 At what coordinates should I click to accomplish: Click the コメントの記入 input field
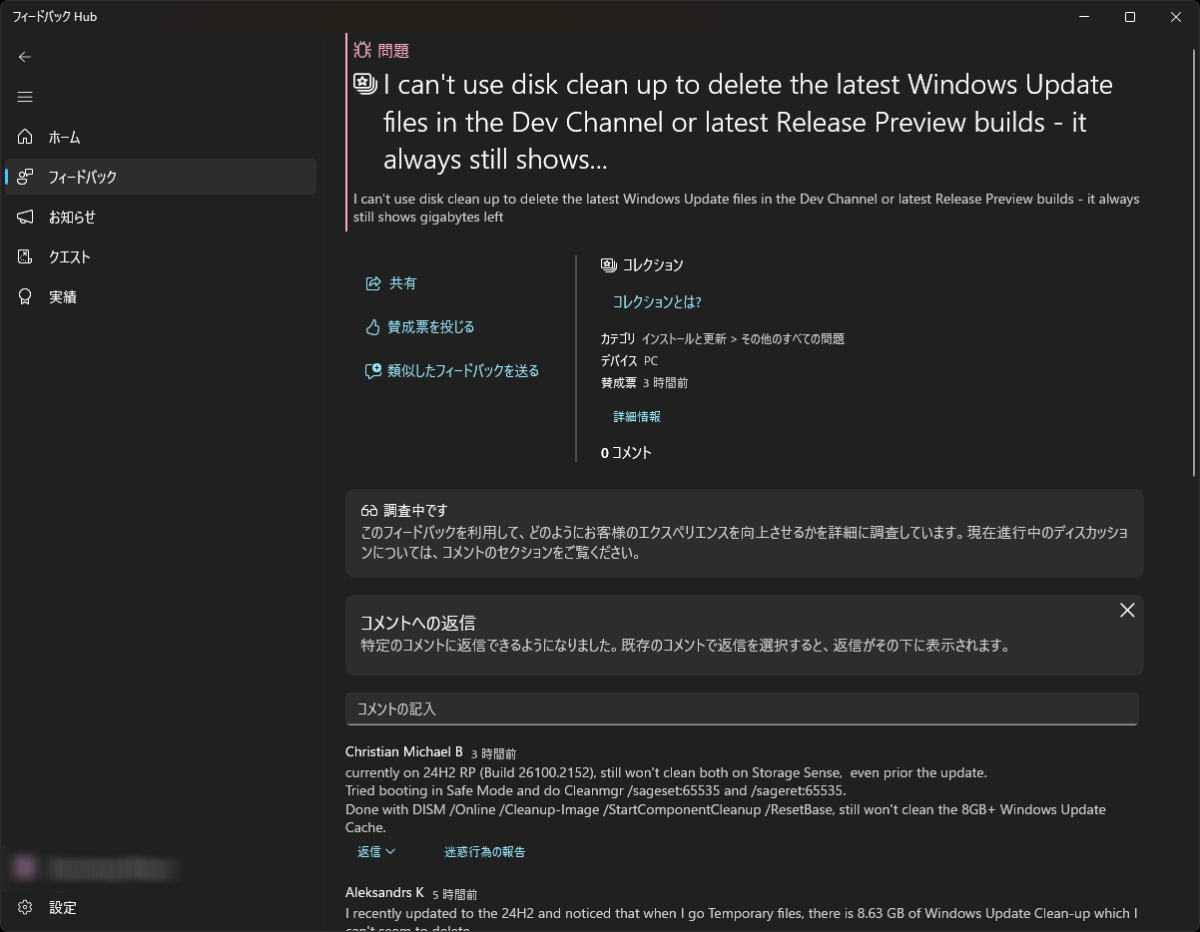[x=741, y=709]
